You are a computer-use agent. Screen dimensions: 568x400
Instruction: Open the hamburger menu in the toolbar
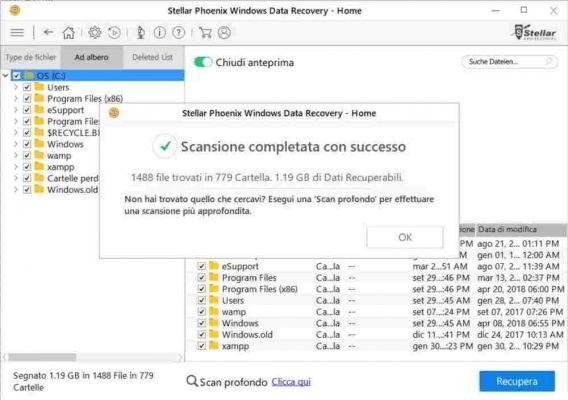17,33
